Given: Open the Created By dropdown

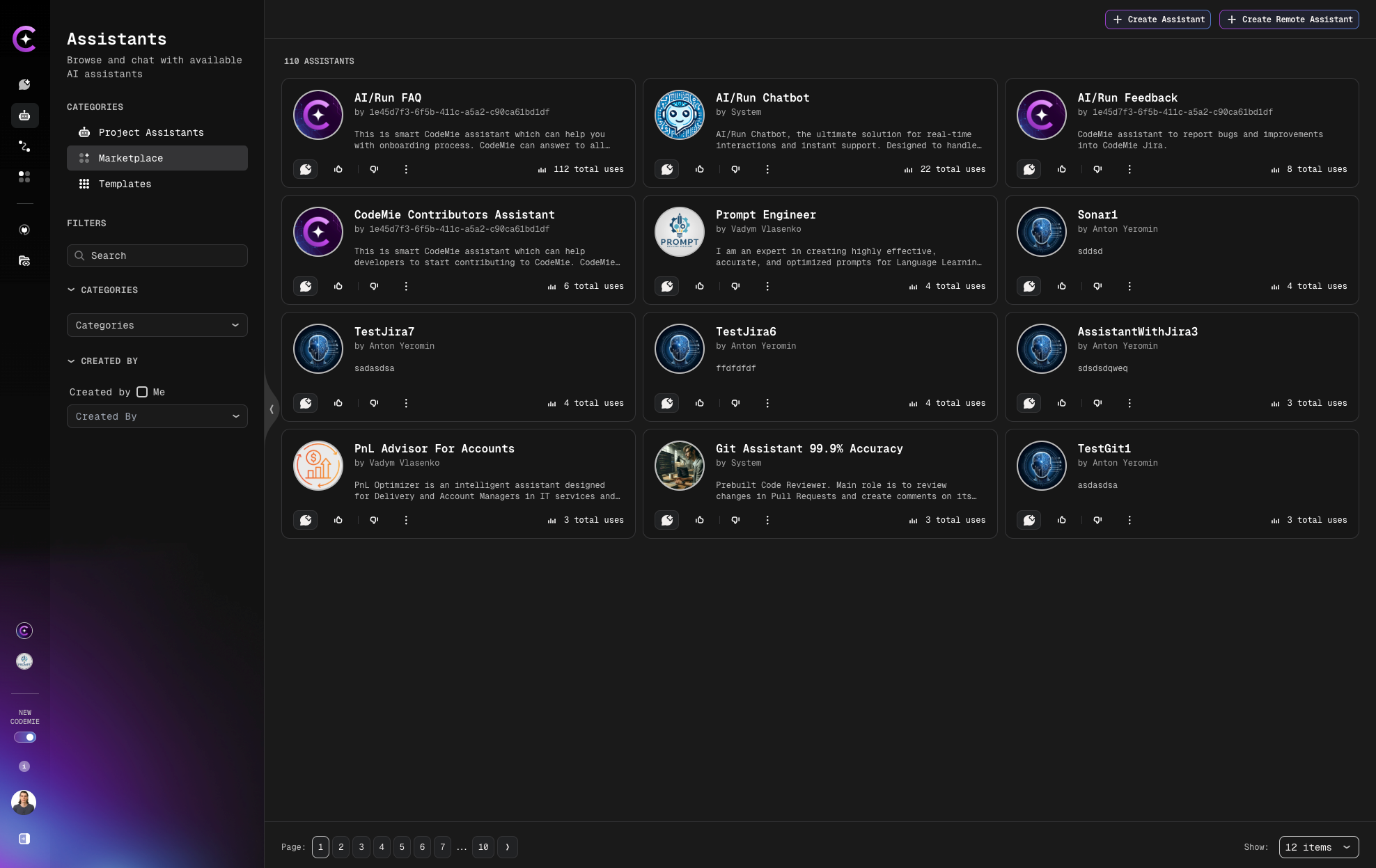Looking at the screenshot, I should 157,416.
